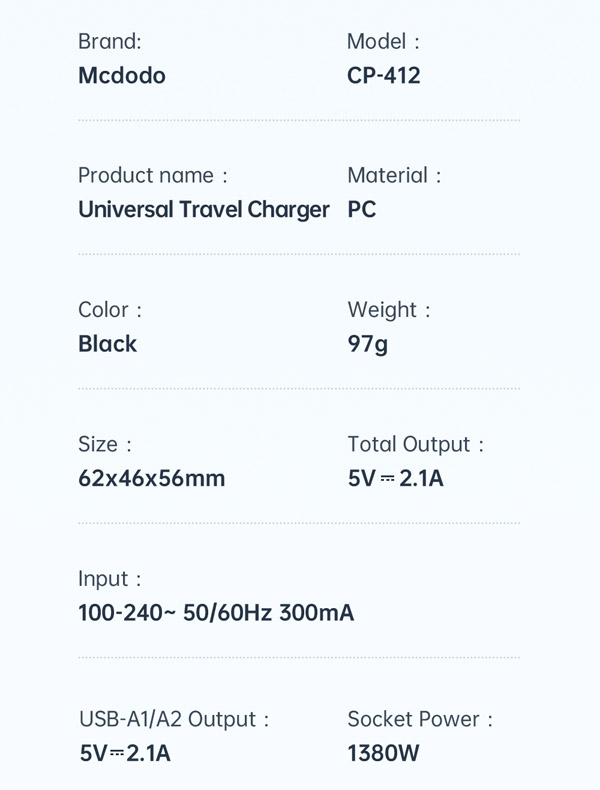Image resolution: width=600 pixels, height=790 pixels.
Task: Click the Brand label
Action: (x=109, y=41)
